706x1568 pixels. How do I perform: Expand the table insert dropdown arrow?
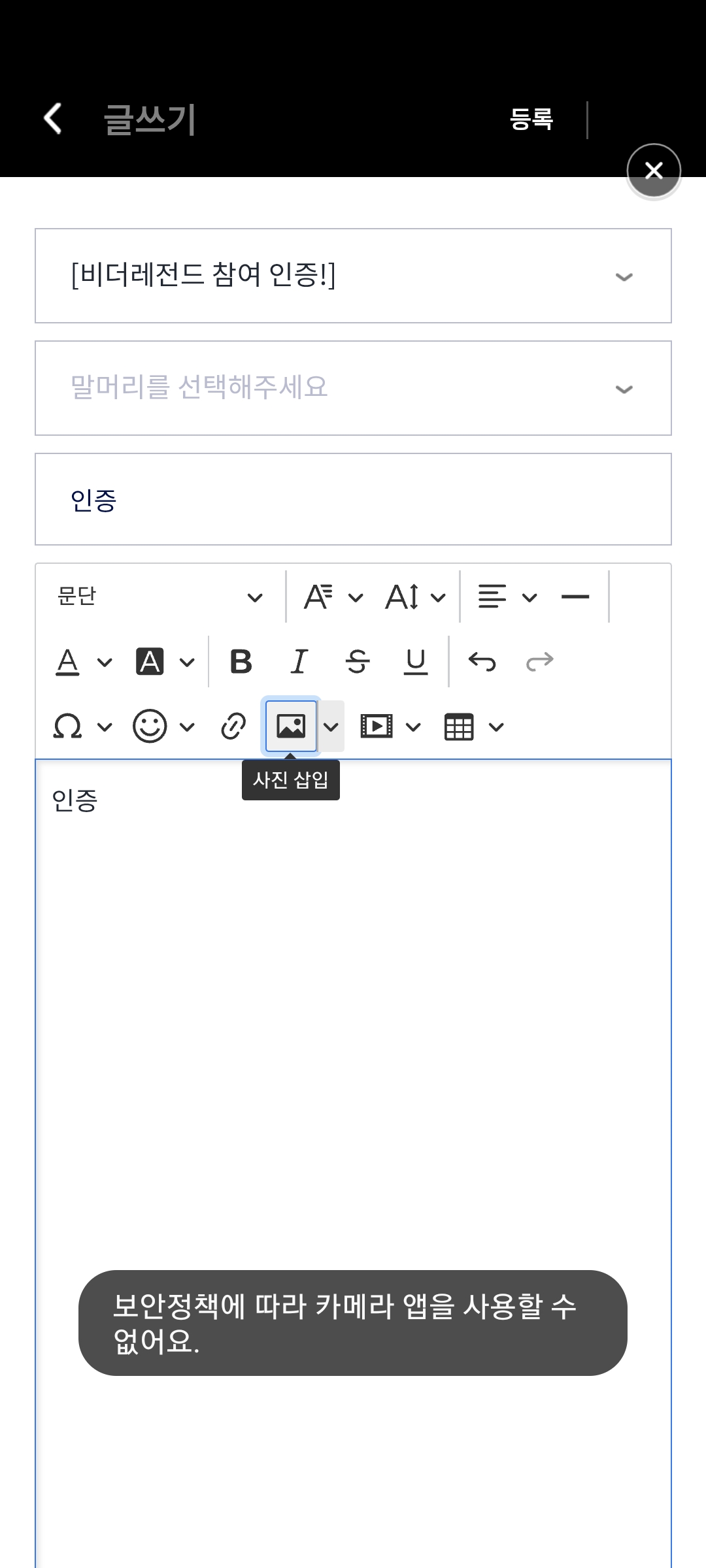pos(497,727)
